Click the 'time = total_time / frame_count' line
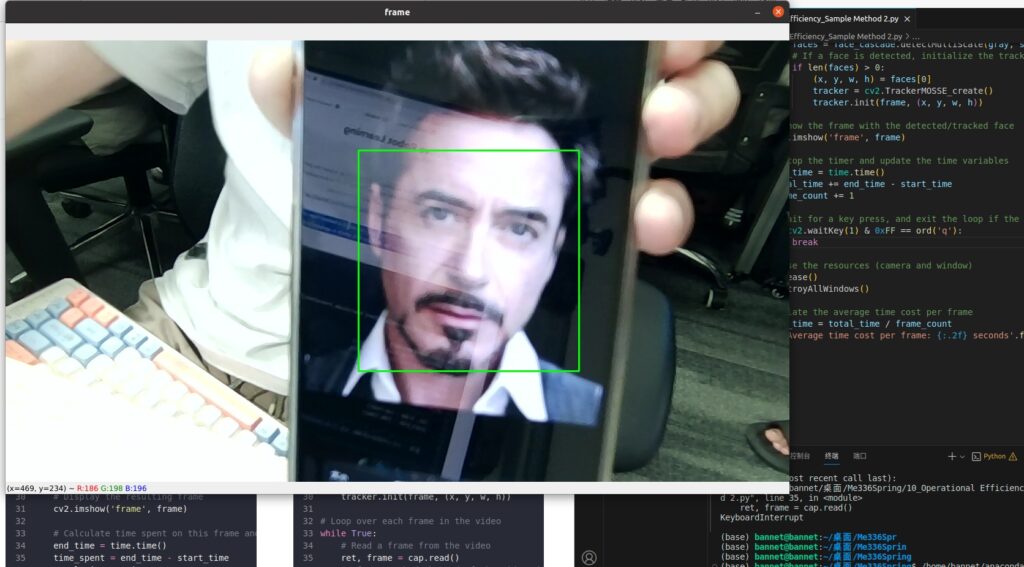 coord(871,324)
